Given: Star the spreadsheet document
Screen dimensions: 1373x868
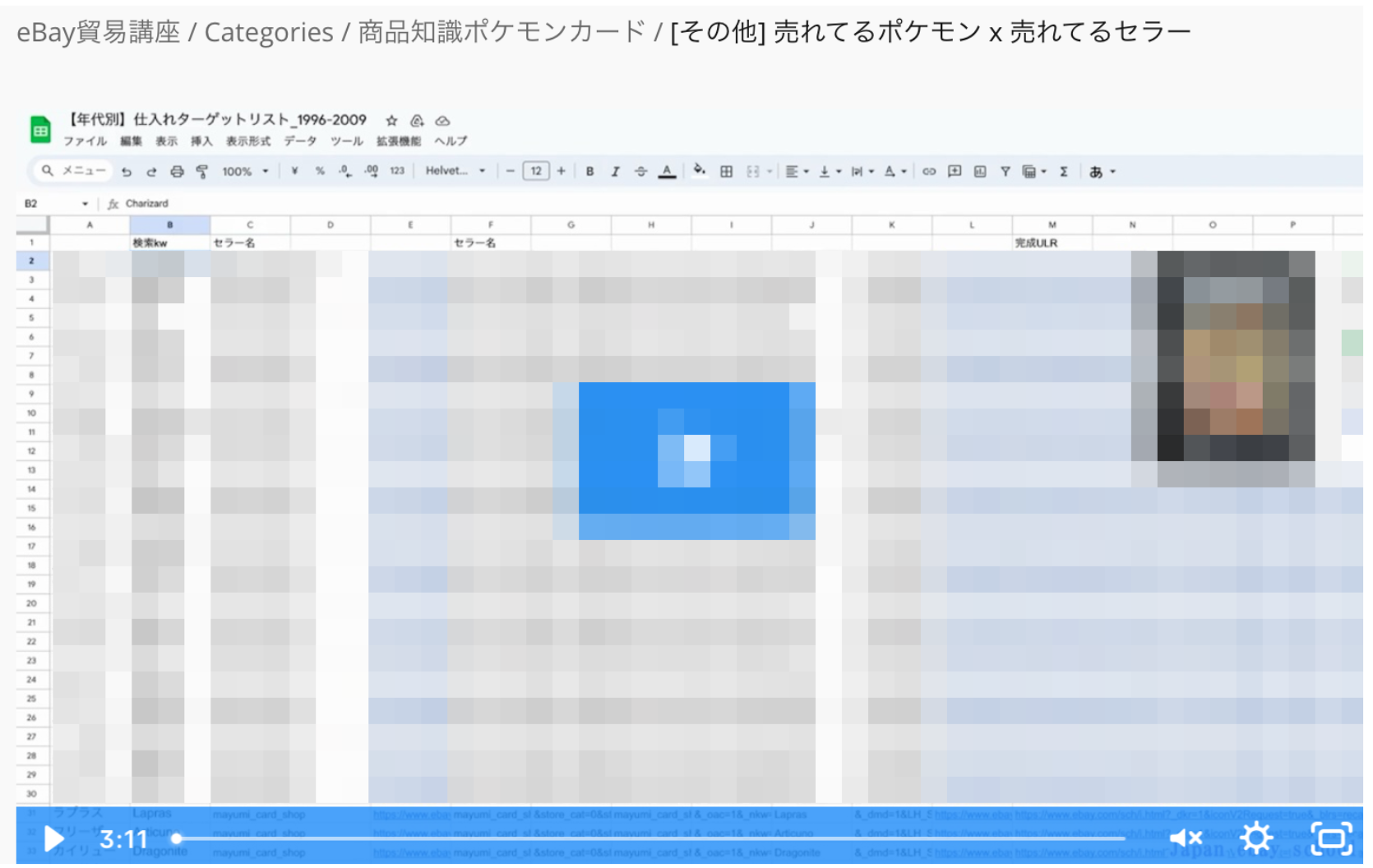Looking at the screenshot, I should (391, 121).
